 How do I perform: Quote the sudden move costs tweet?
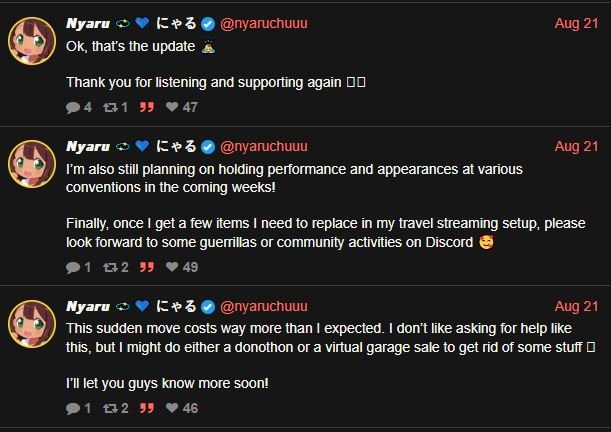click(x=147, y=408)
